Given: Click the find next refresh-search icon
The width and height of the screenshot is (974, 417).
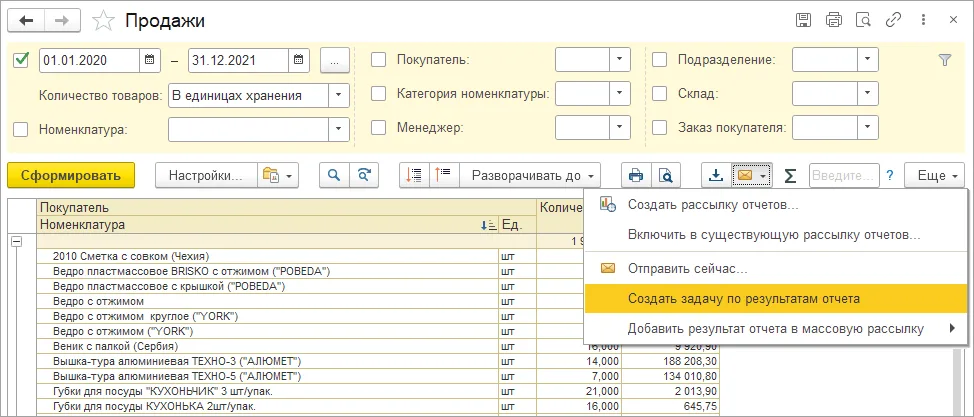Looking at the screenshot, I should 364,175.
